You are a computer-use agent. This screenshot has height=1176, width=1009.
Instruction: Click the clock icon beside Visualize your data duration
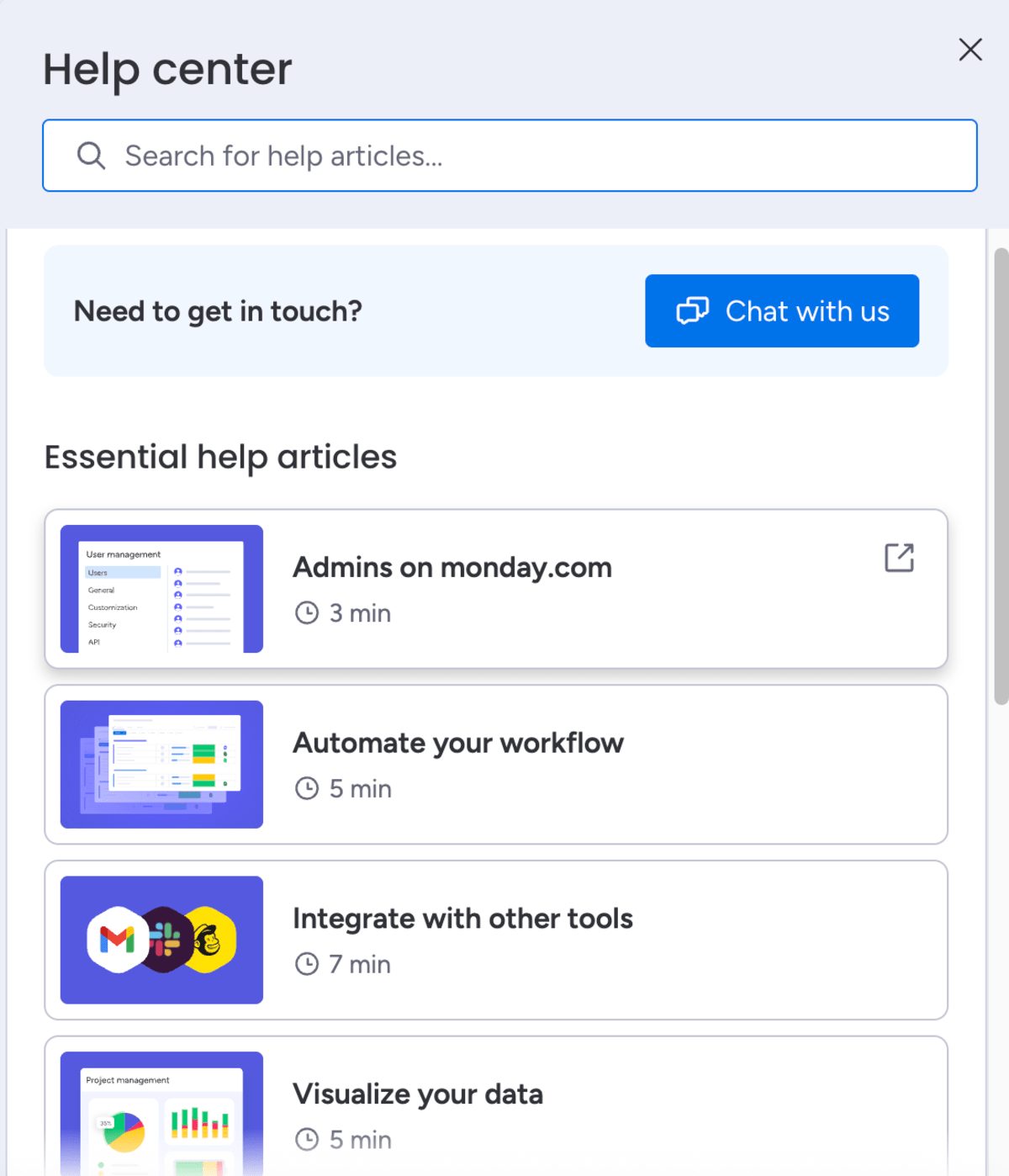pyautogui.click(x=307, y=1139)
